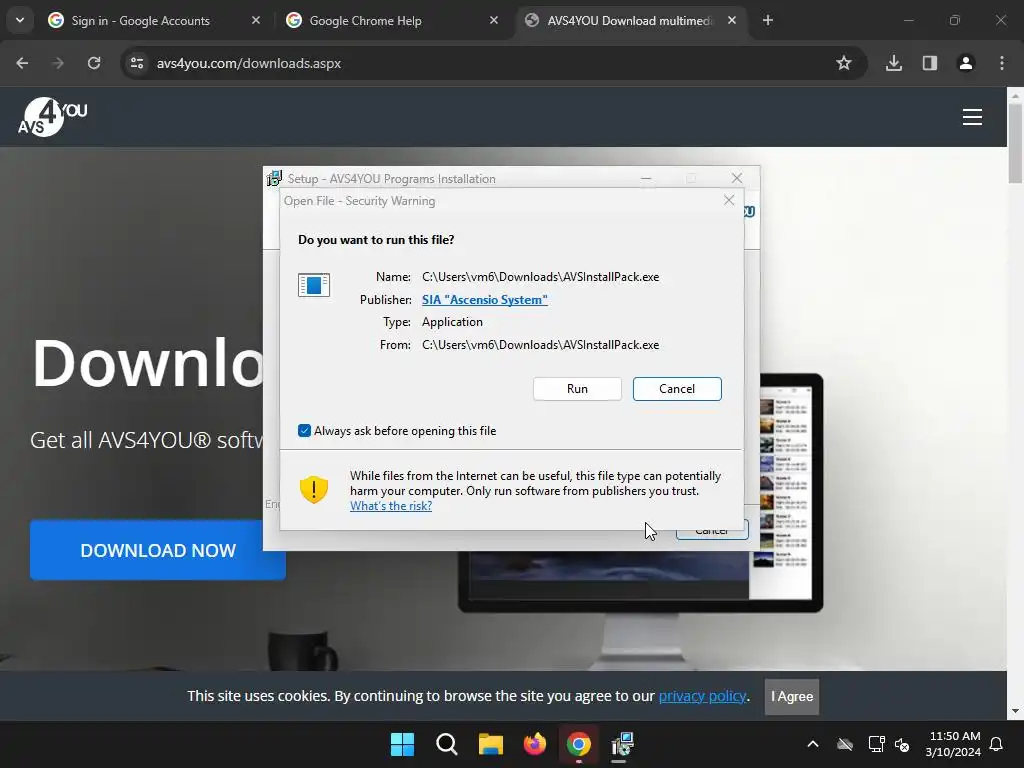Click the OneDrive tray icon
1024x768 pixels.
coord(845,744)
